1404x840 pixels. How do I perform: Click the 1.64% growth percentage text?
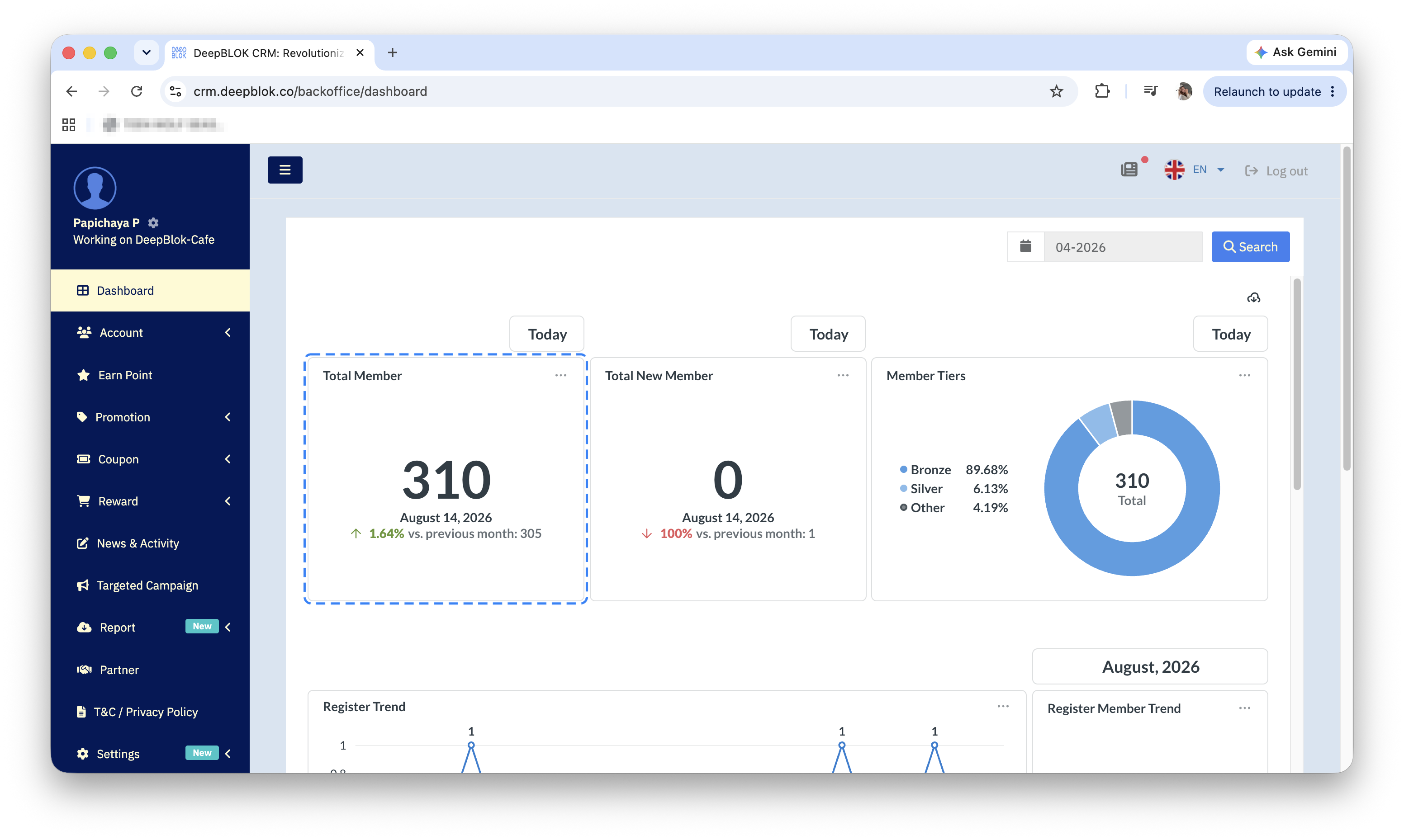387,533
